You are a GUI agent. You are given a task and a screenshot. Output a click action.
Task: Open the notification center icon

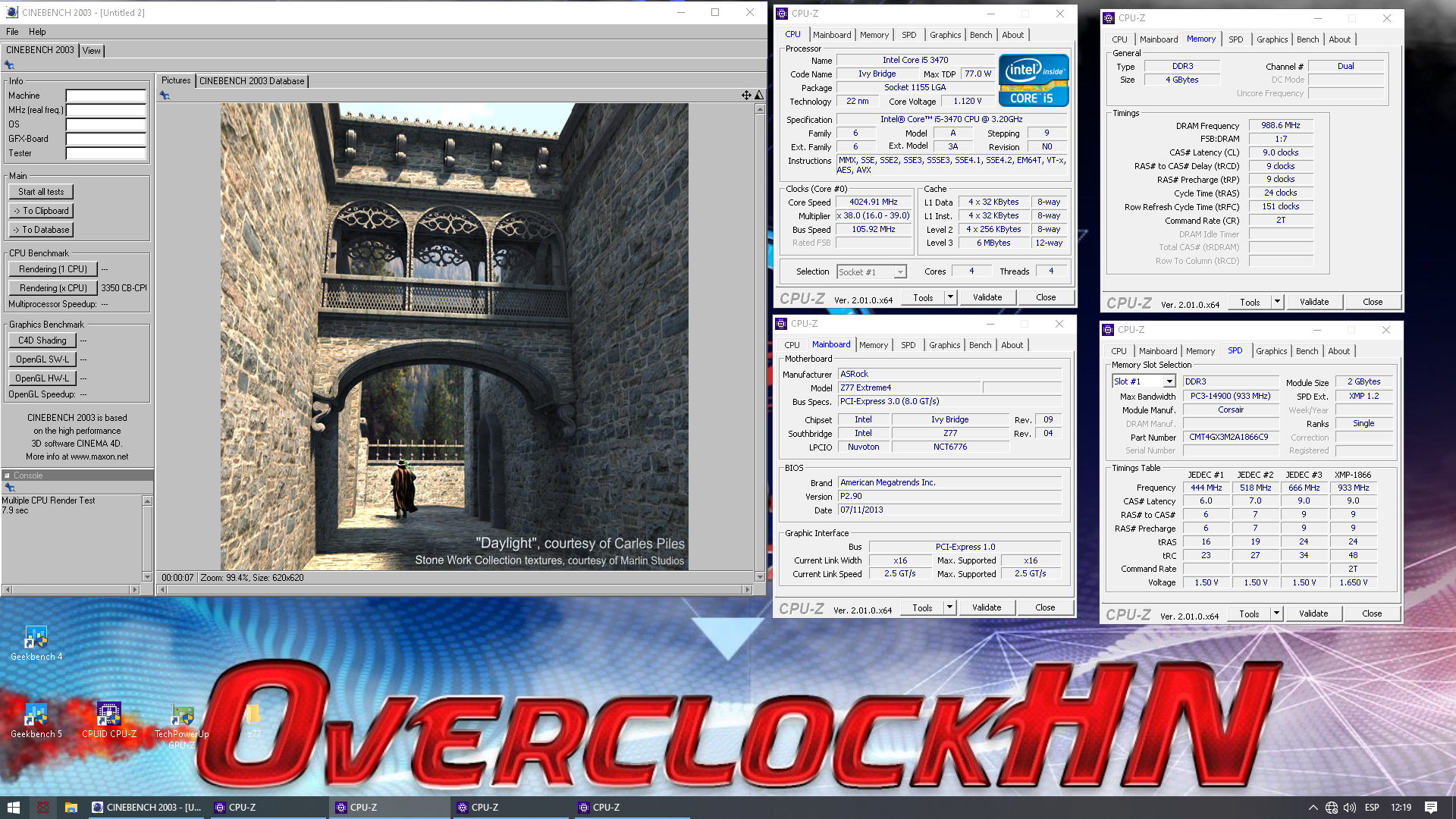click(1431, 808)
